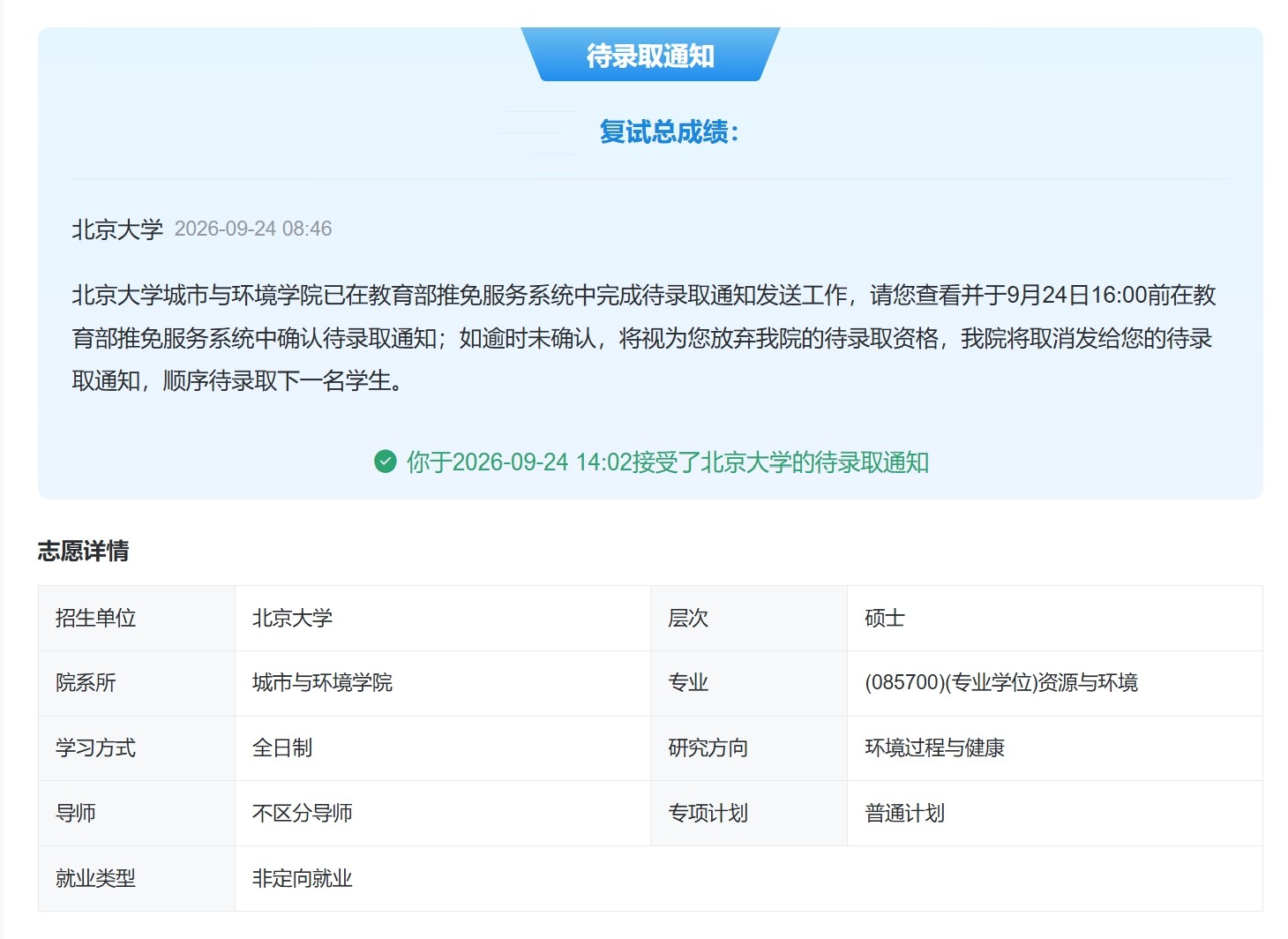Click the 志愿详情 section heading

84,552
